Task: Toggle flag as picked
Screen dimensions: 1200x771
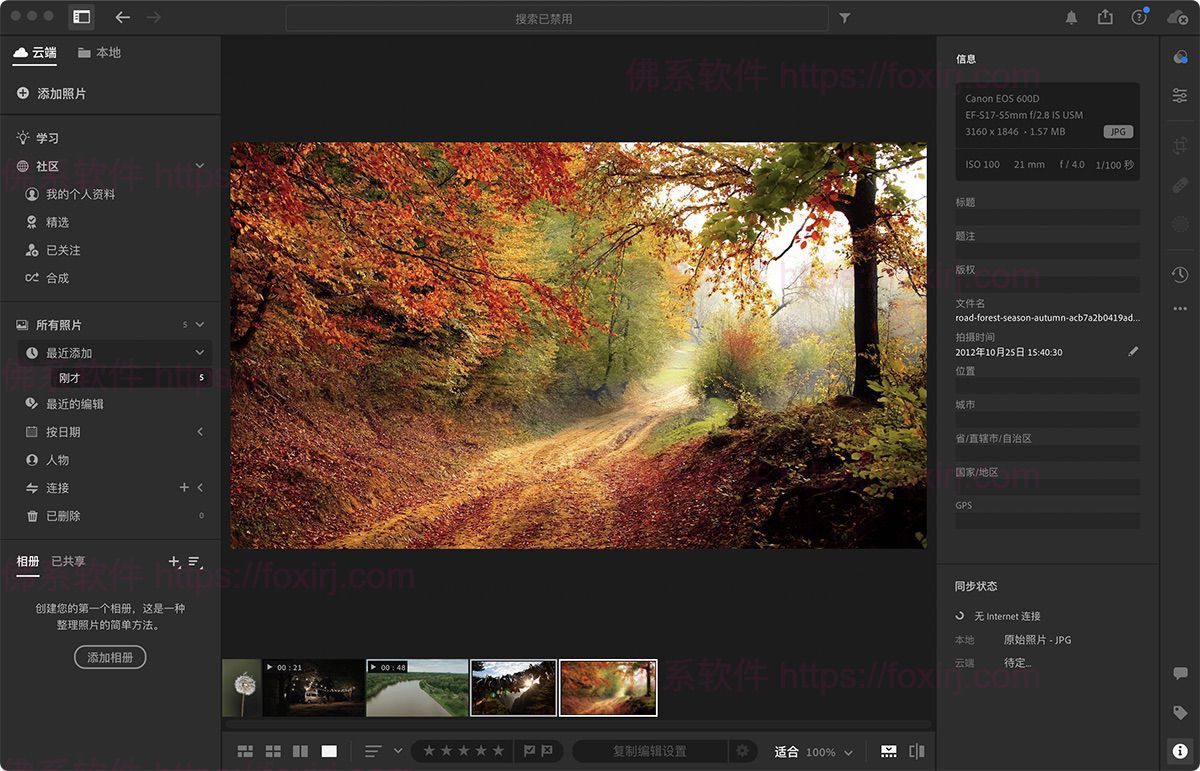Action: pos(530,751)
